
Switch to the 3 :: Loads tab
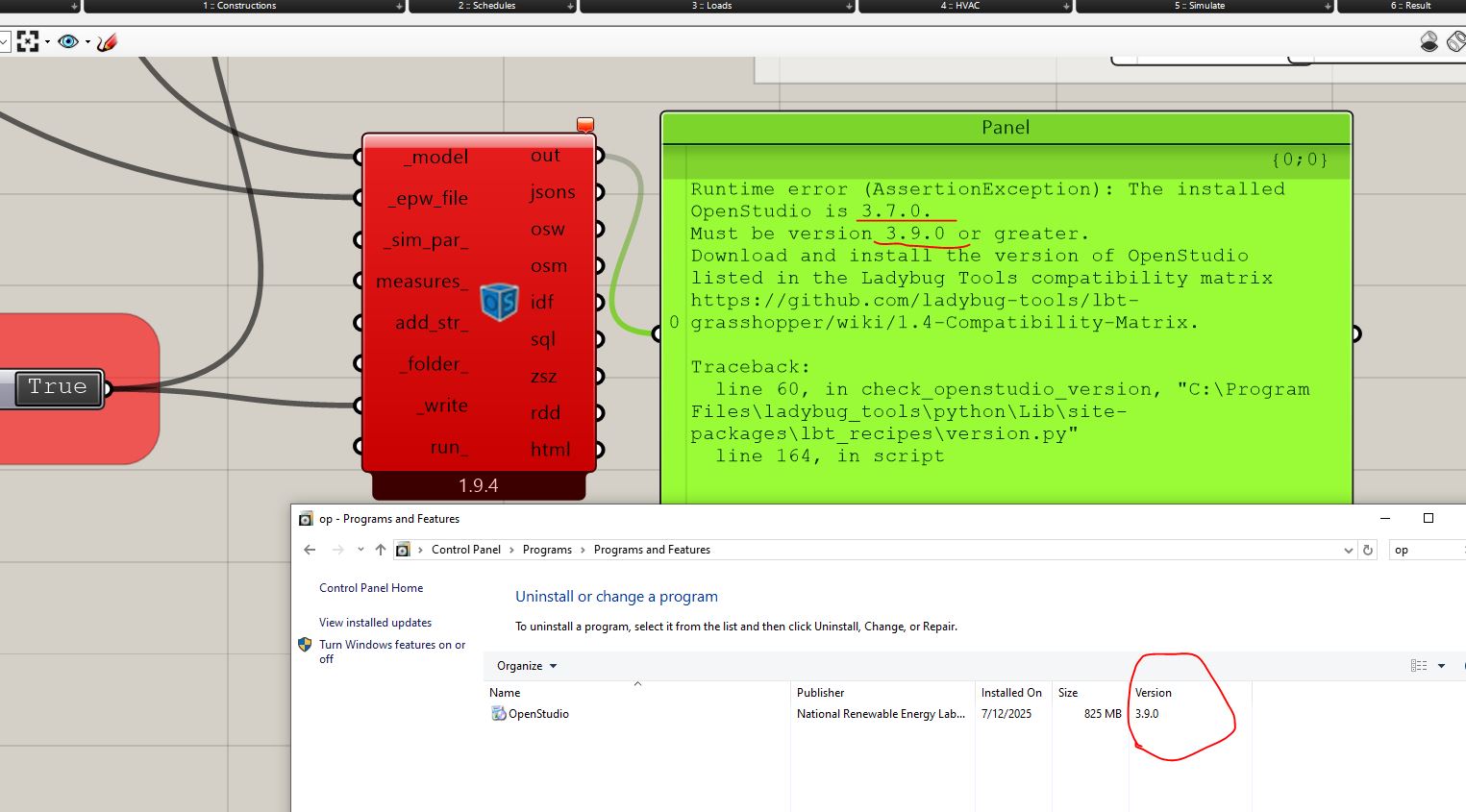712,6
